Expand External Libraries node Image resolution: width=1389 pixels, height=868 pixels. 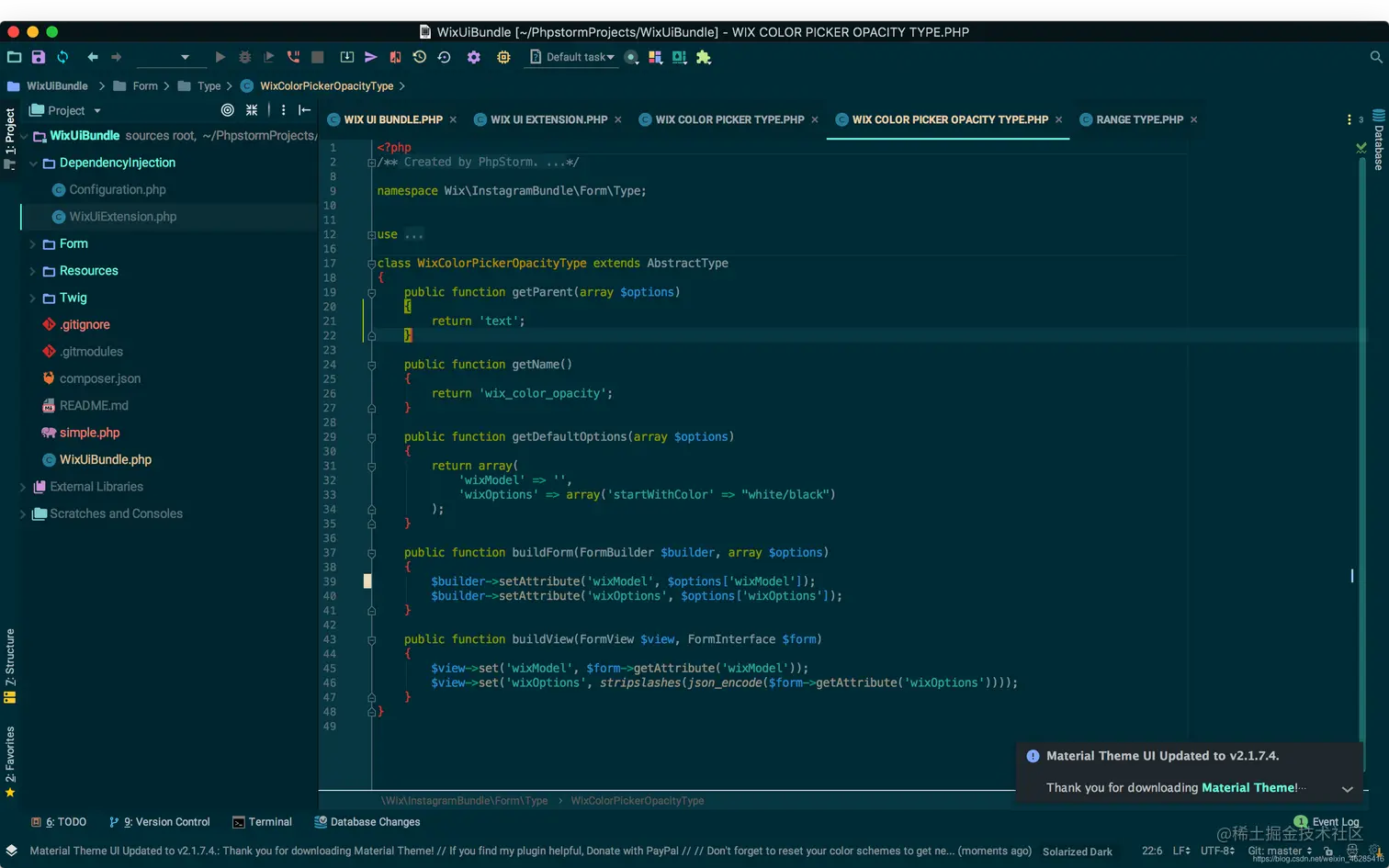(23, 487)
